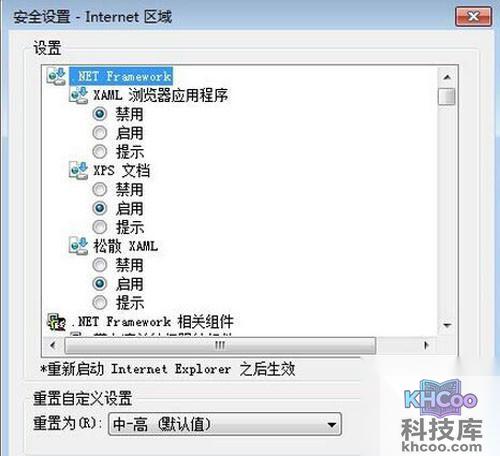This screenshot has height=456, width=500.
Task: Close the 安全设置 dialog
Action: tap(473, 16)
